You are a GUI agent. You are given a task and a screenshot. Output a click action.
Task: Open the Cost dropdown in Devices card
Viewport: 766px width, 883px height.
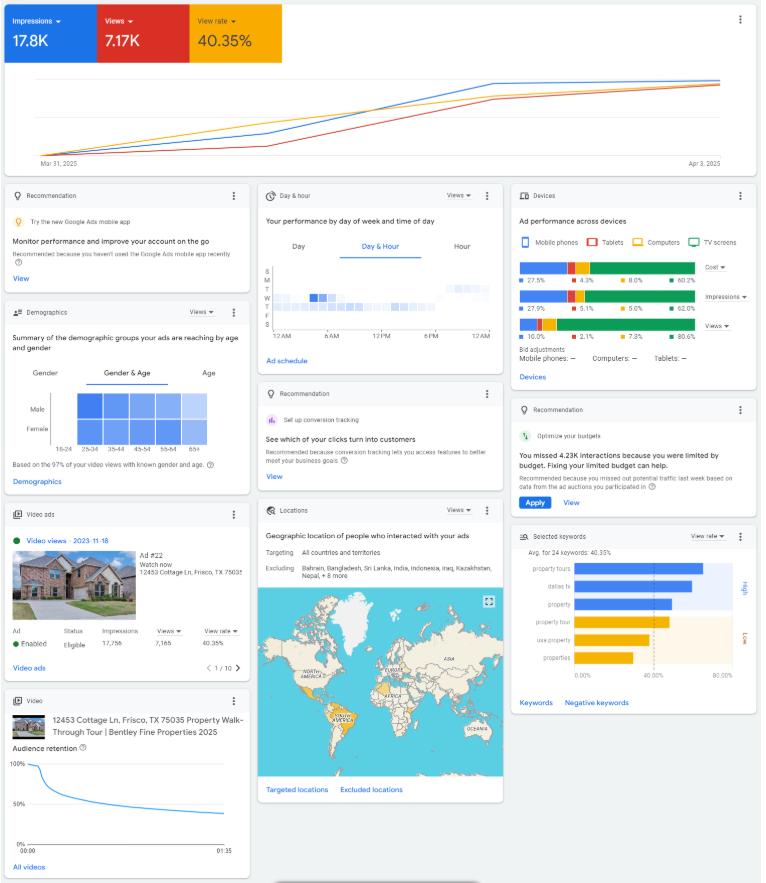714,267
